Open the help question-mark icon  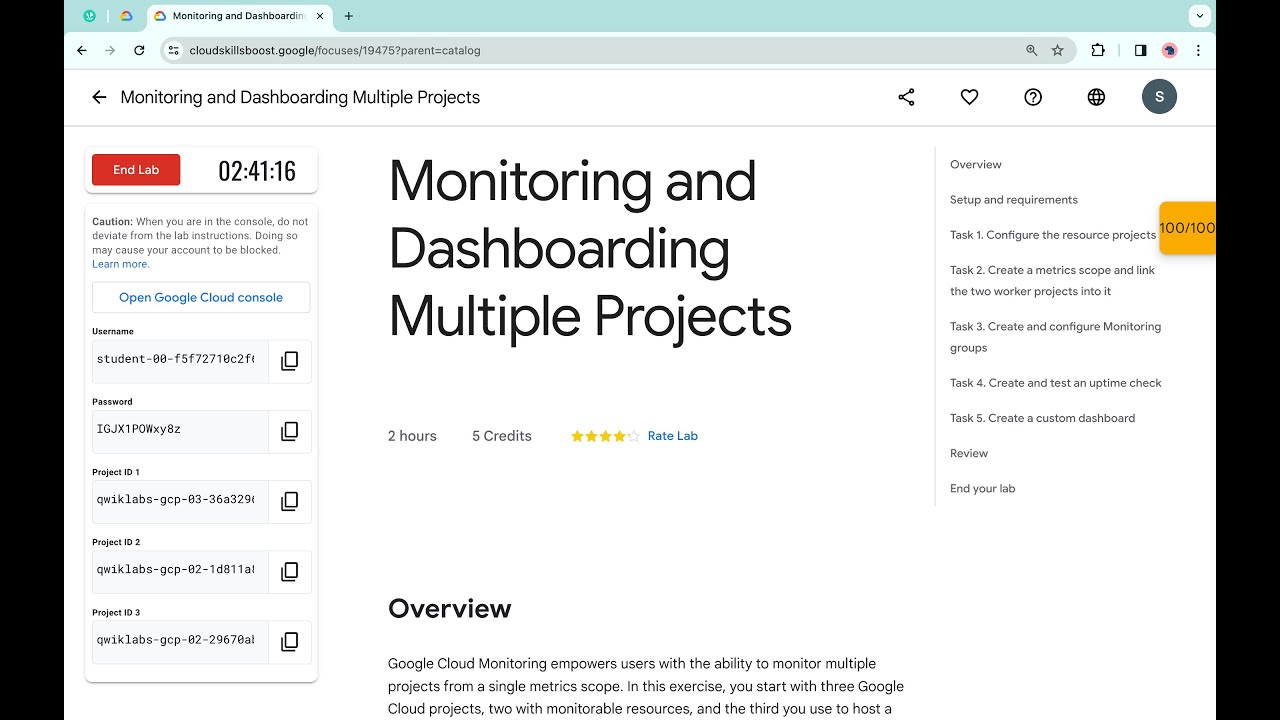pyautogui.click(x=1033, y=97)
